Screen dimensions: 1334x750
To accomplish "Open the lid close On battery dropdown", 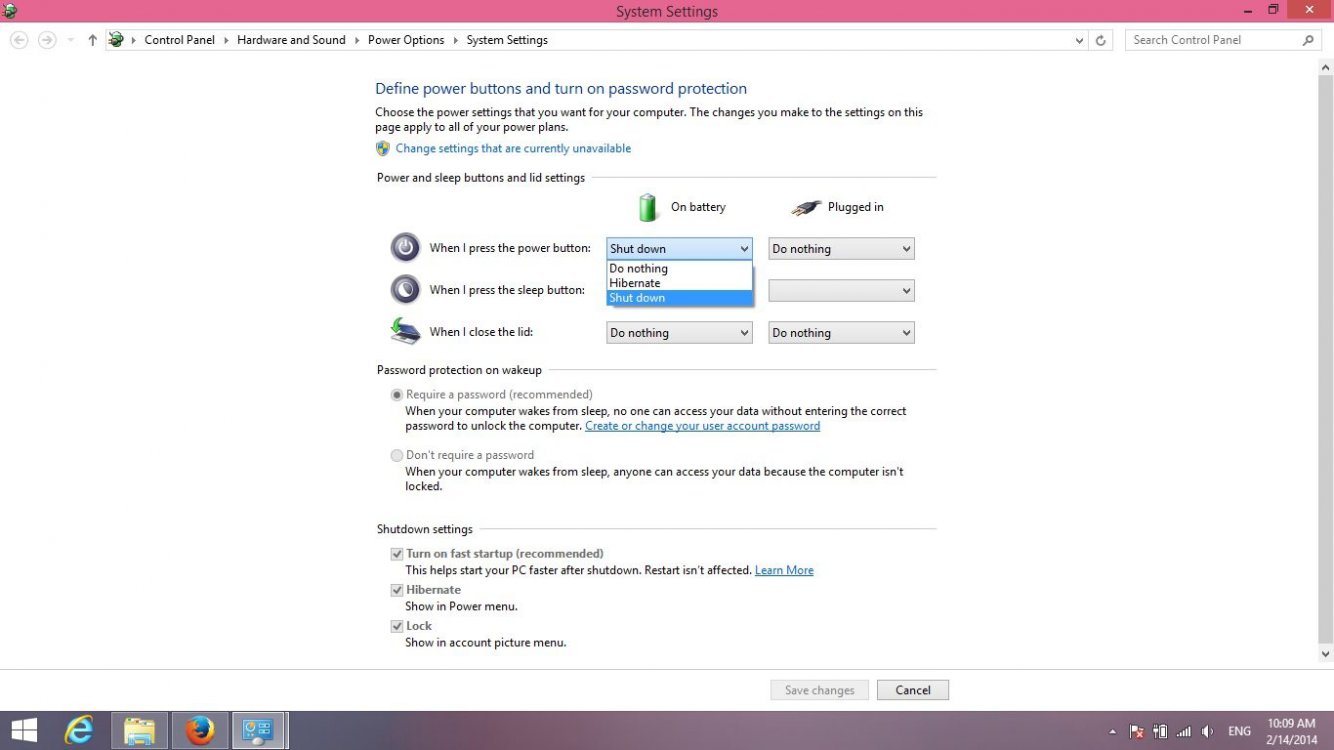I will [x=678, y=332].
